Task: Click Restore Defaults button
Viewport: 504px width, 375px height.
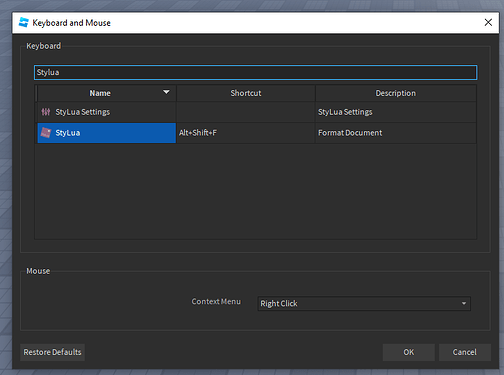Action: [52, 352]
